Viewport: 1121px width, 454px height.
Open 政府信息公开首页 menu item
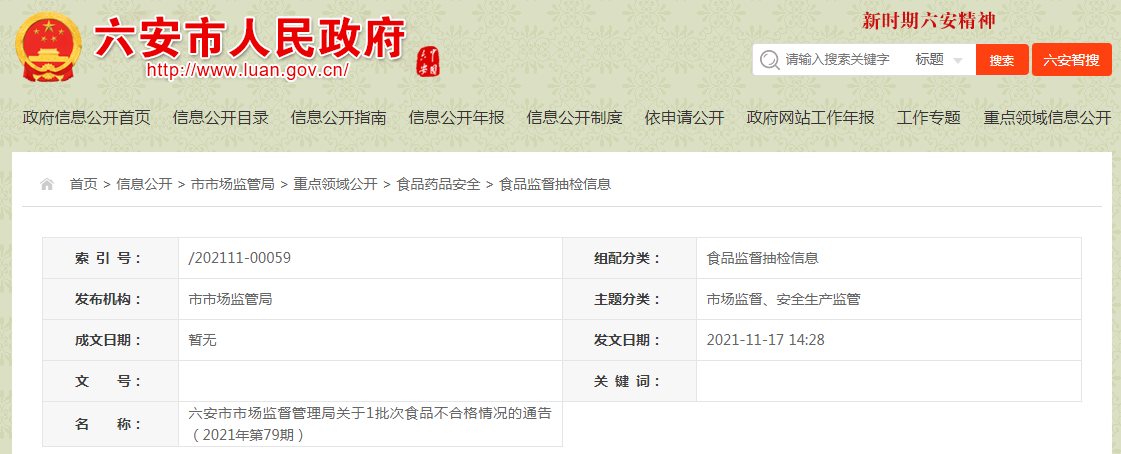(87, 118)
